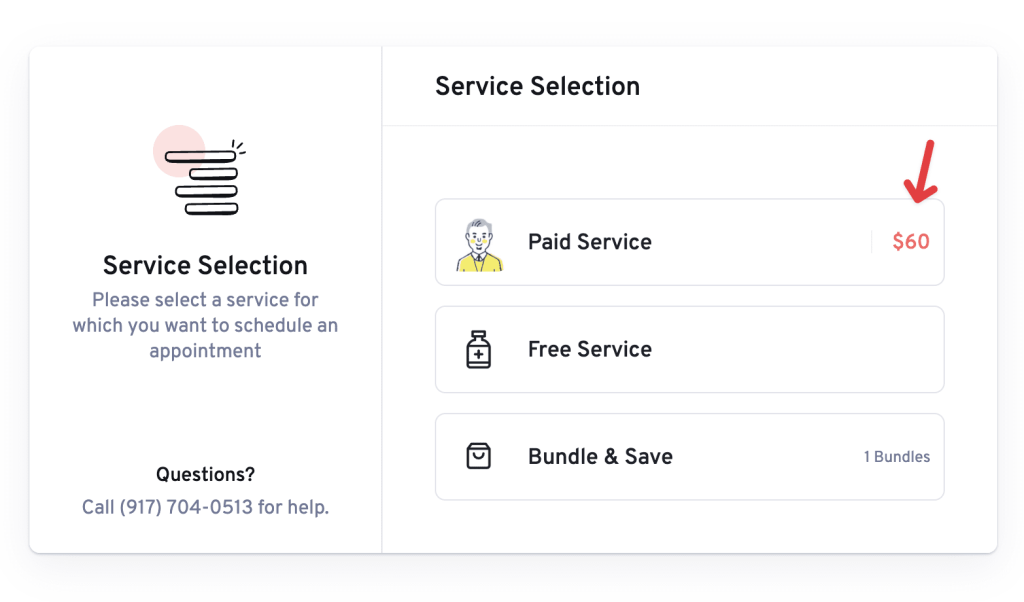Click the Service Selection title on the sidebar

[205, 265]
